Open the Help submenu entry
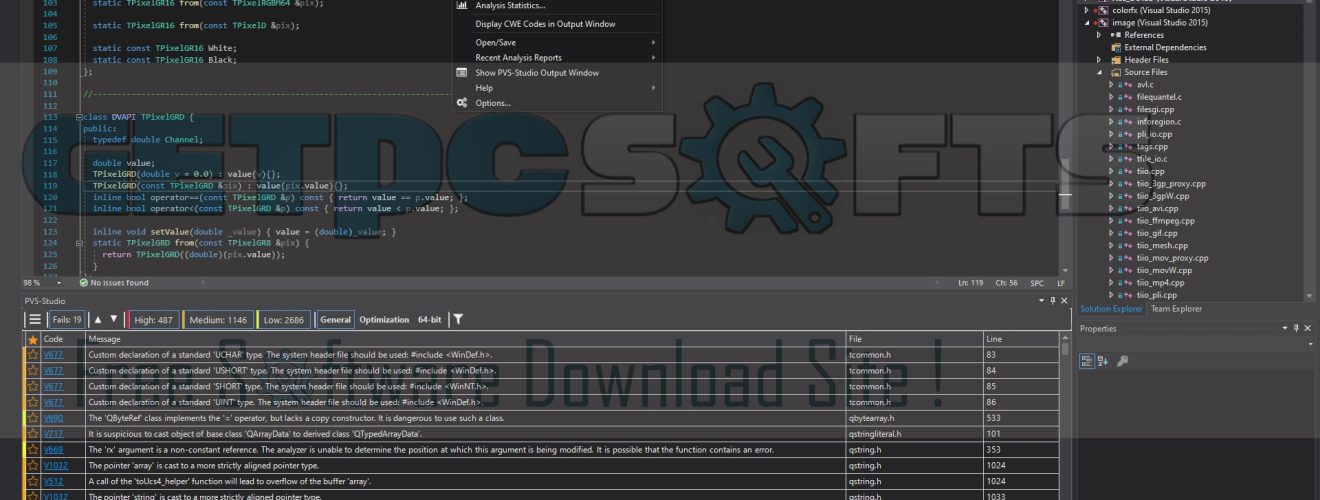1320x500 pixels. (x=557, y=88)
